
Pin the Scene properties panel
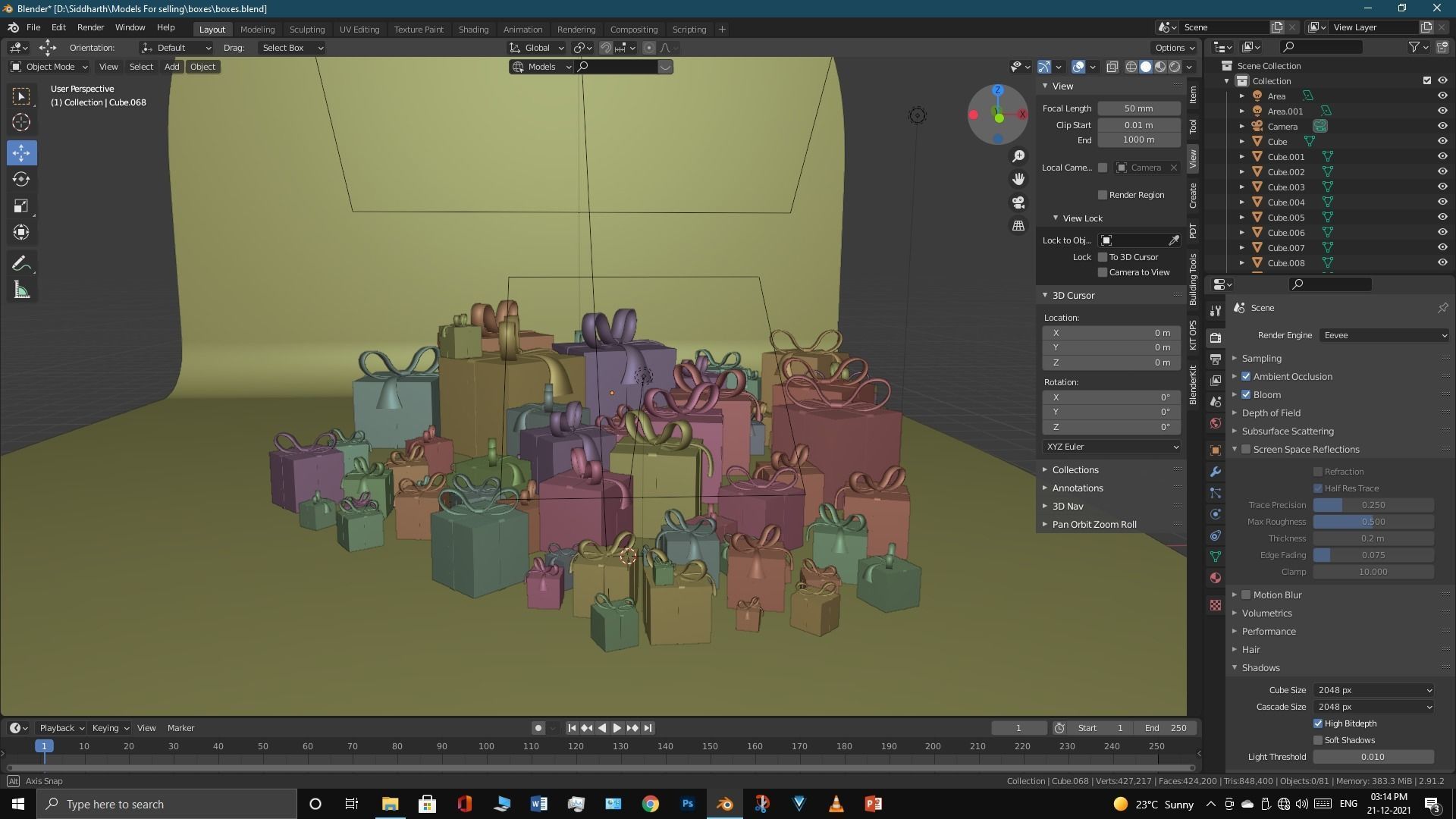[x=1442, y=308]
